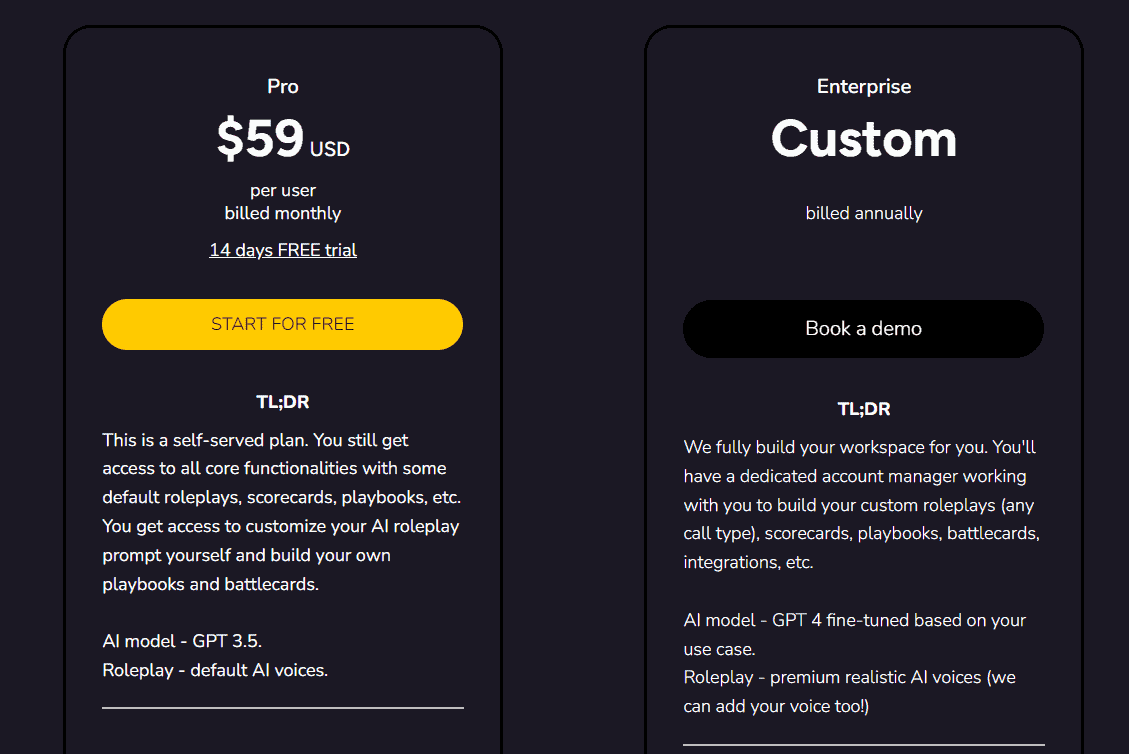Screen dimensions: 1129x754
Task: Select the Pro plan title
Action: [282, 87]
